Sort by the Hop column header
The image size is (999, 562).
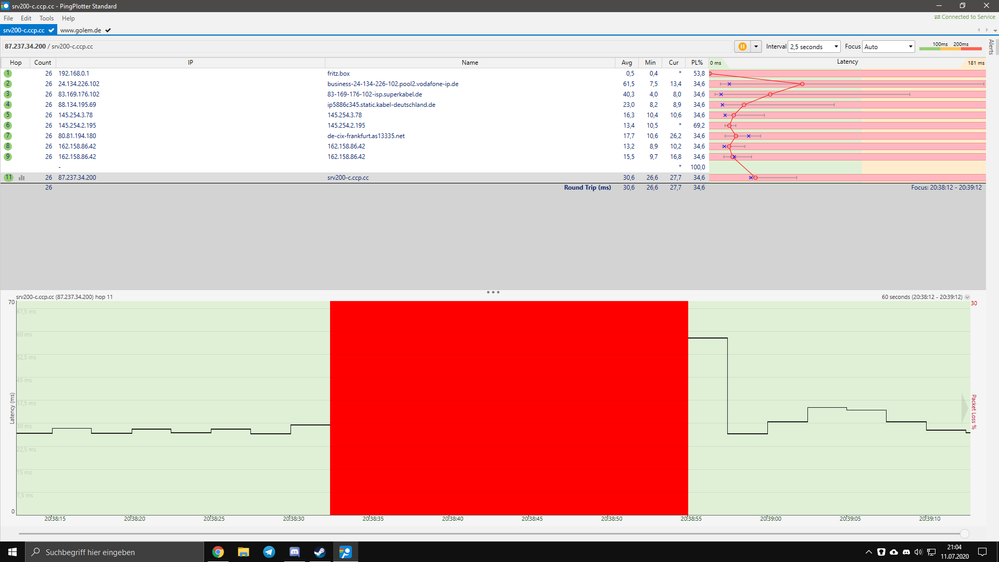[15, 62]
